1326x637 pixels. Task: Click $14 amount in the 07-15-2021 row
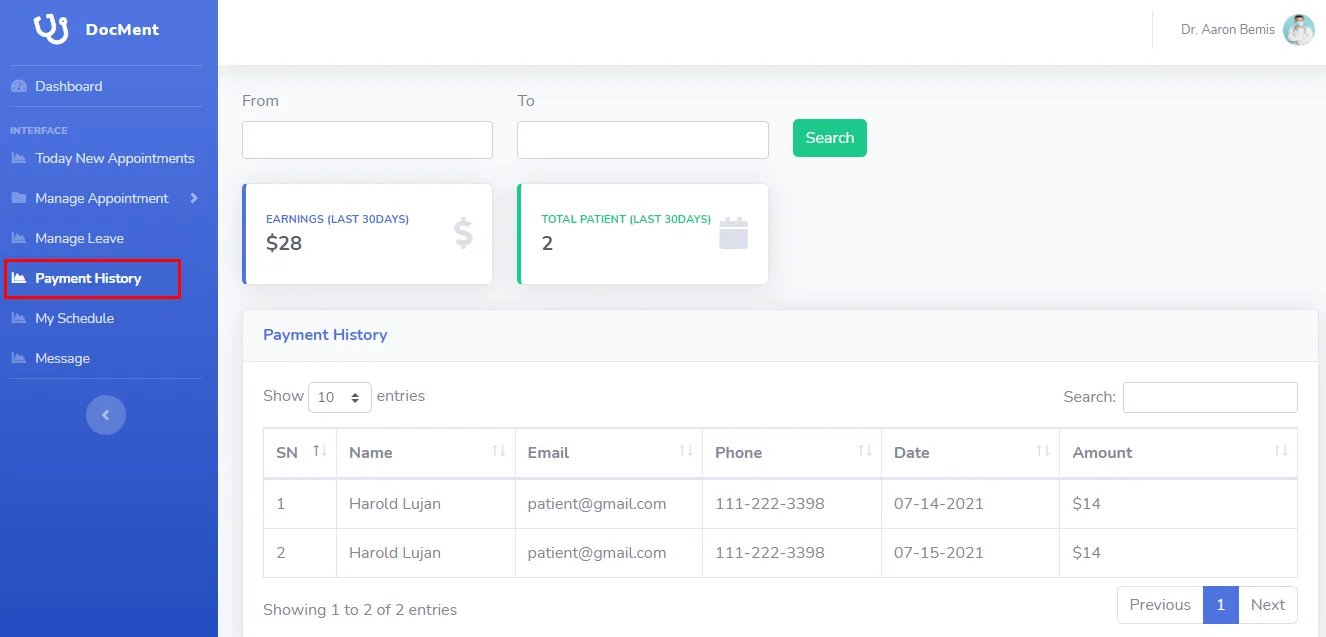(x=1086, y=553)
